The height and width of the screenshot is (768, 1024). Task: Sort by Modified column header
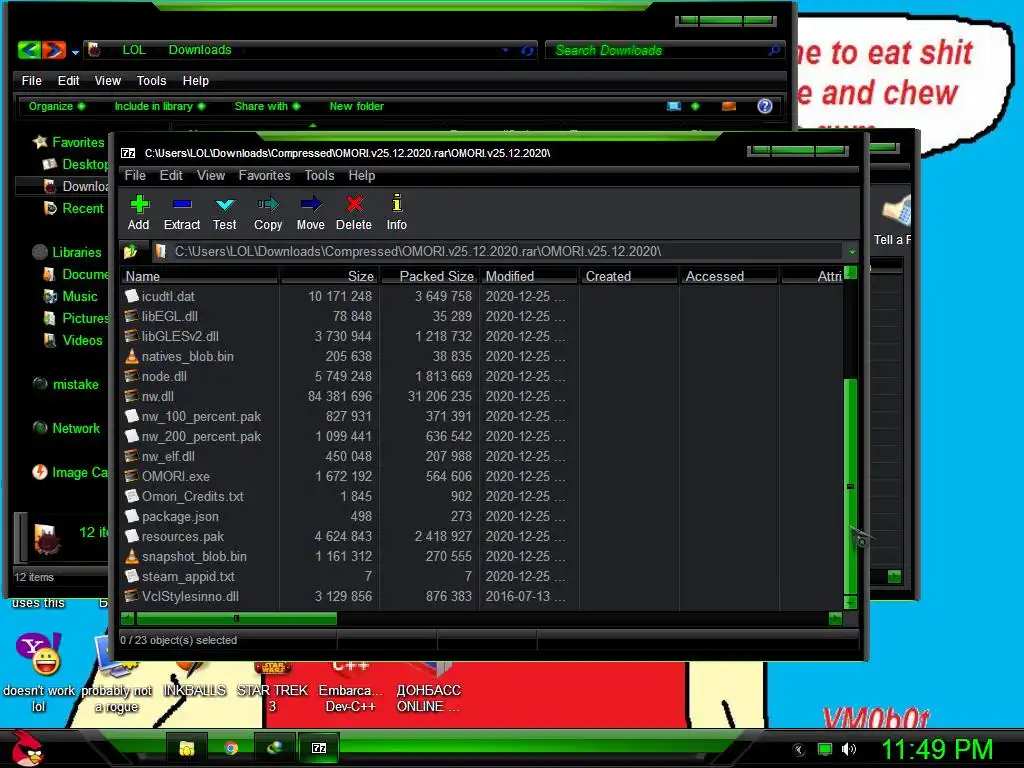[x=529, y=276]
